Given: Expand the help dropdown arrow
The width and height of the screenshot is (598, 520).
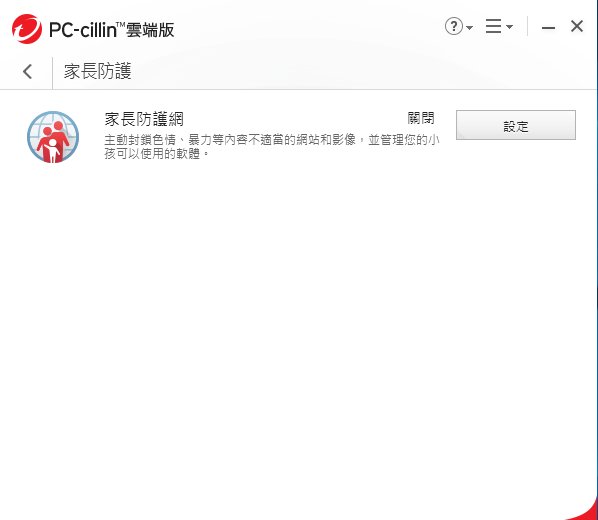Looking at the screenshot, I should (469, 27).
